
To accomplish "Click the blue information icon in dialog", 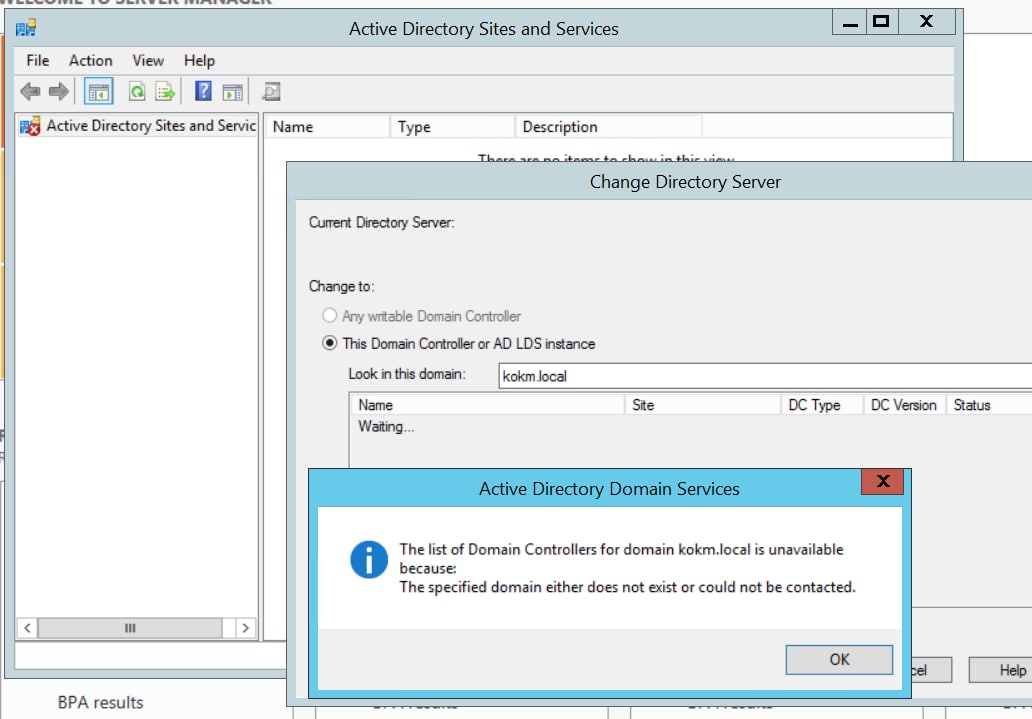I will [369, 560].
